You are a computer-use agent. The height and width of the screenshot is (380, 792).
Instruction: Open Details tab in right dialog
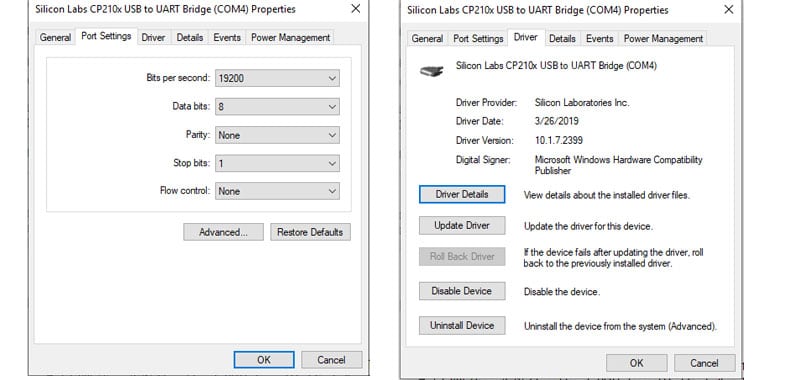pos(562,38)
